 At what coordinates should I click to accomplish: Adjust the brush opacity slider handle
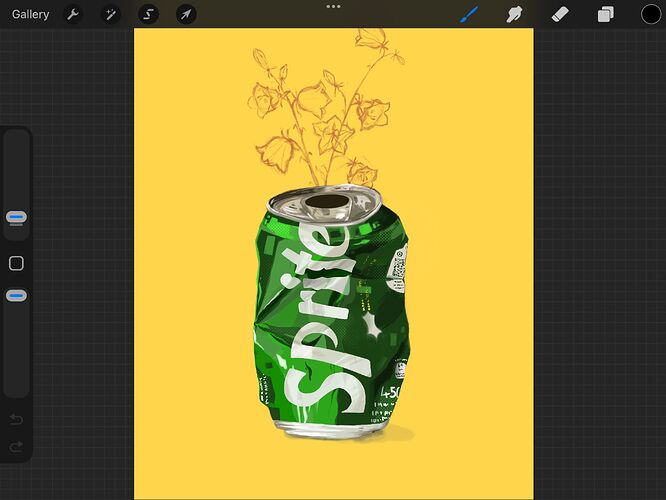tap(16, 296)
